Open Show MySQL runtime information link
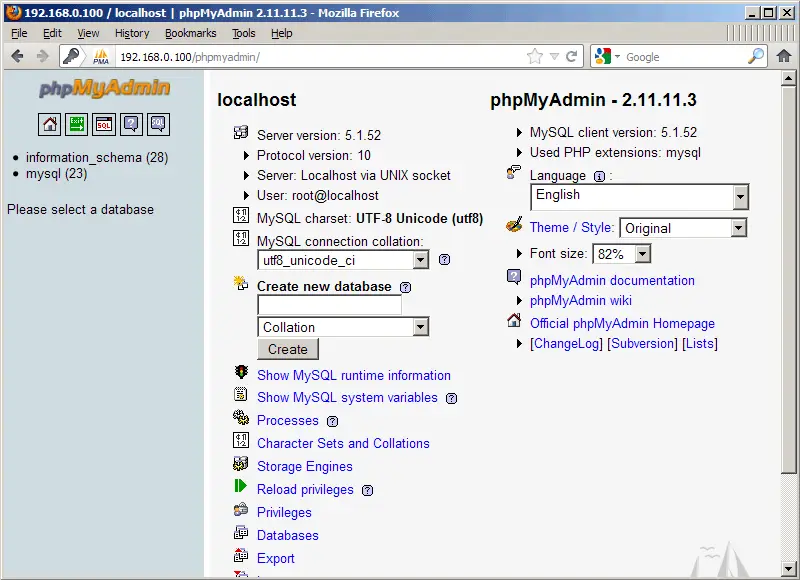 [354, 375]
